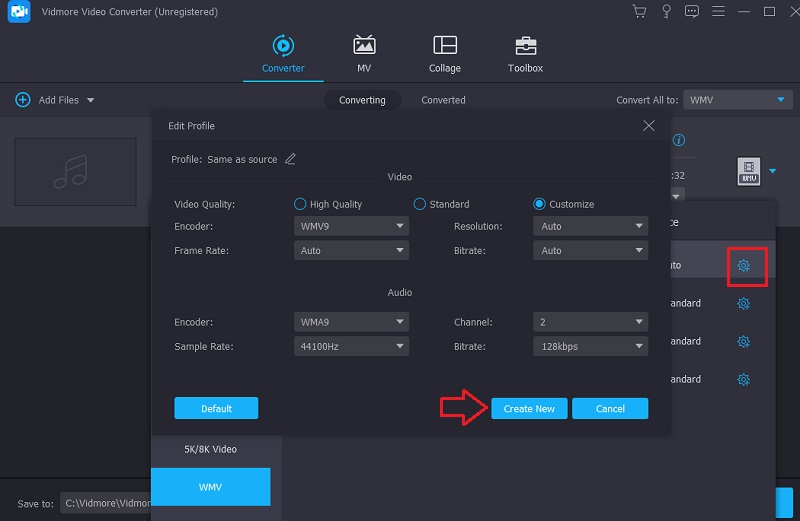Switch to the Collage tab

445,55
